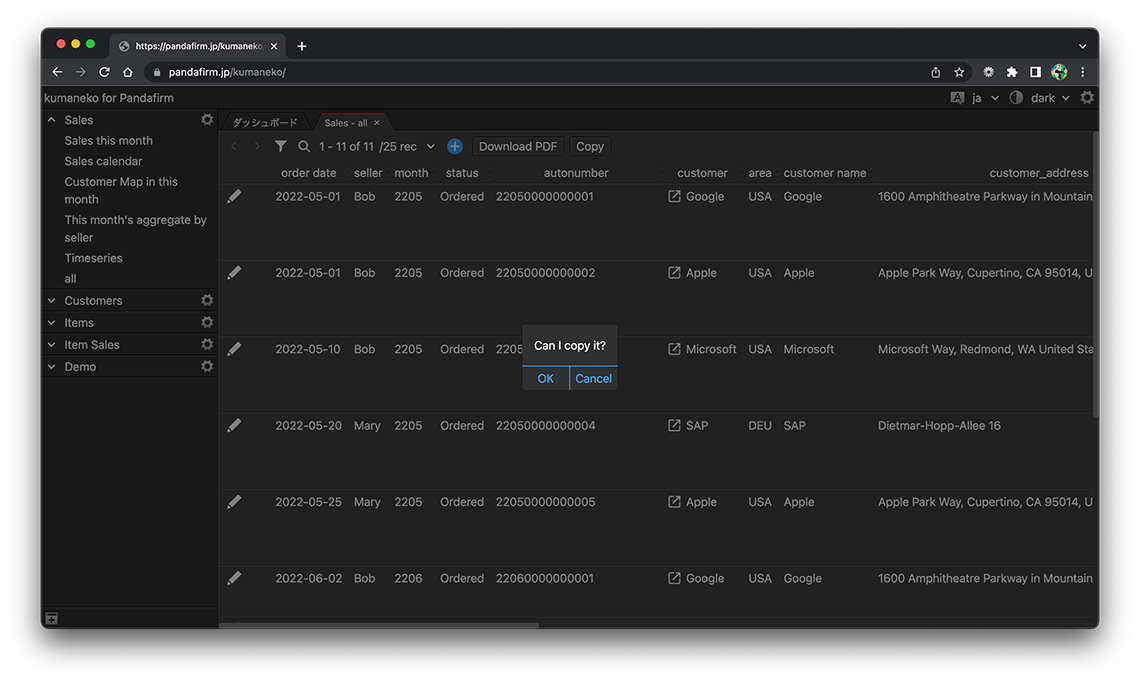Open Customer Map in this month
This screenshot has width=1140, height=683.
121,191
